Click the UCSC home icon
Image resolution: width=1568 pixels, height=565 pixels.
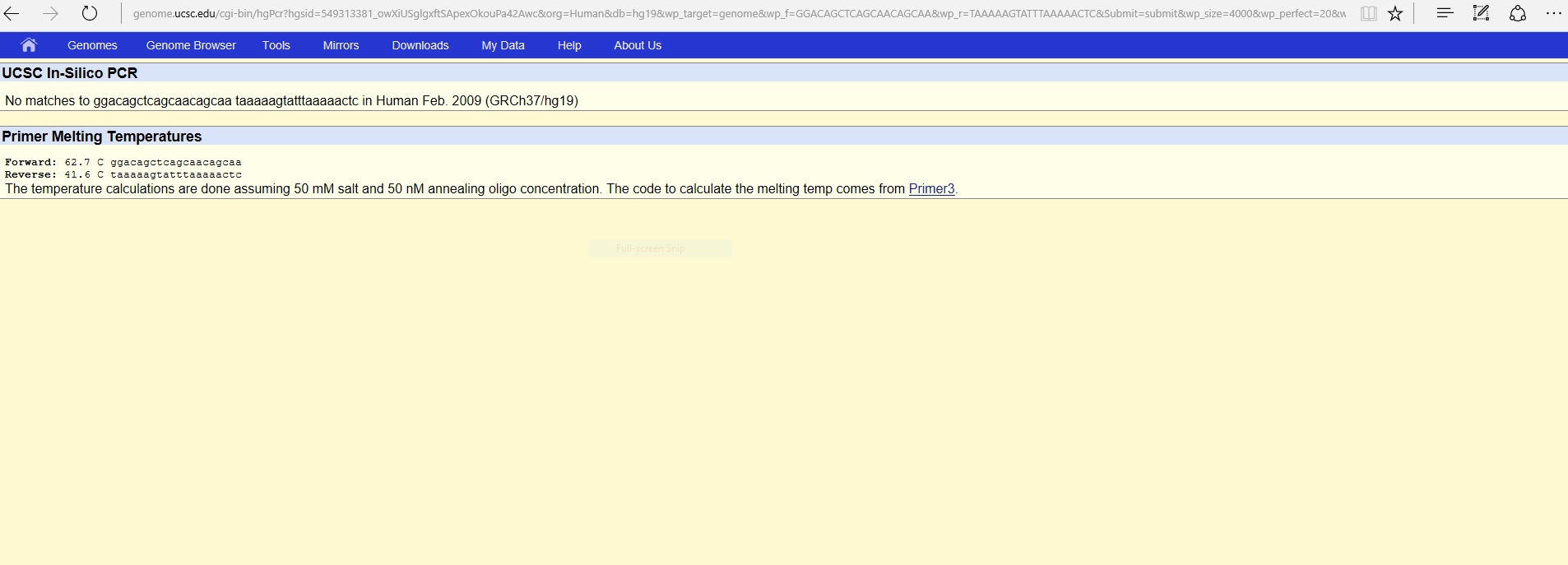(x=29, y=45)
